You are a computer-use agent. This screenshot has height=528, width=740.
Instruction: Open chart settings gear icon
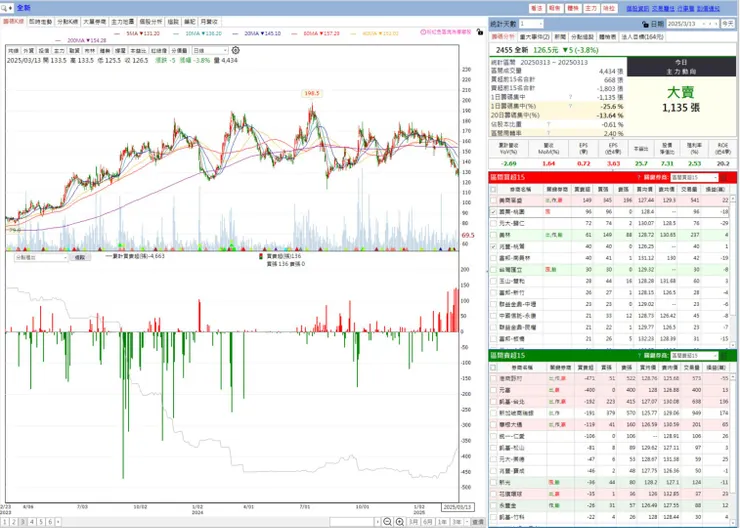pos(235,50)
